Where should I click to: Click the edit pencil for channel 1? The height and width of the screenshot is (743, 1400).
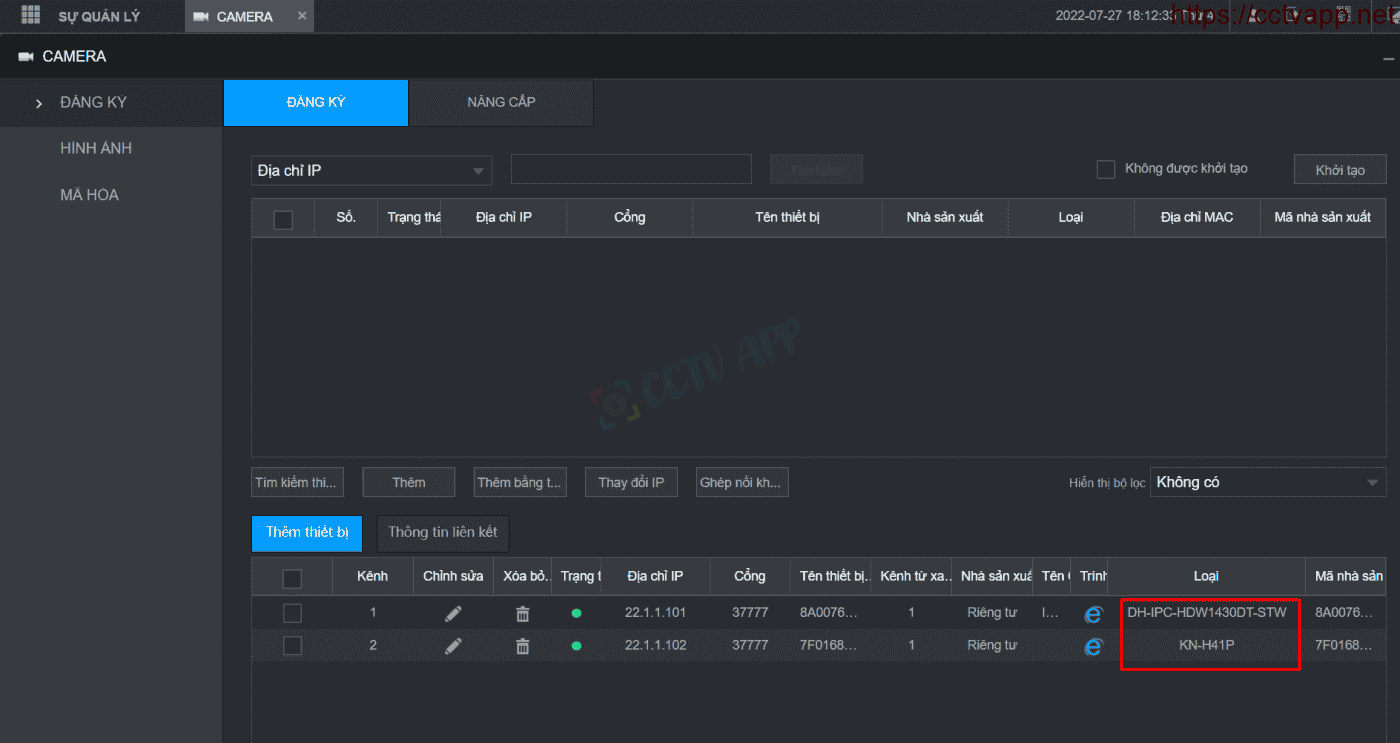pyautogui.click(x=453, y=613)
